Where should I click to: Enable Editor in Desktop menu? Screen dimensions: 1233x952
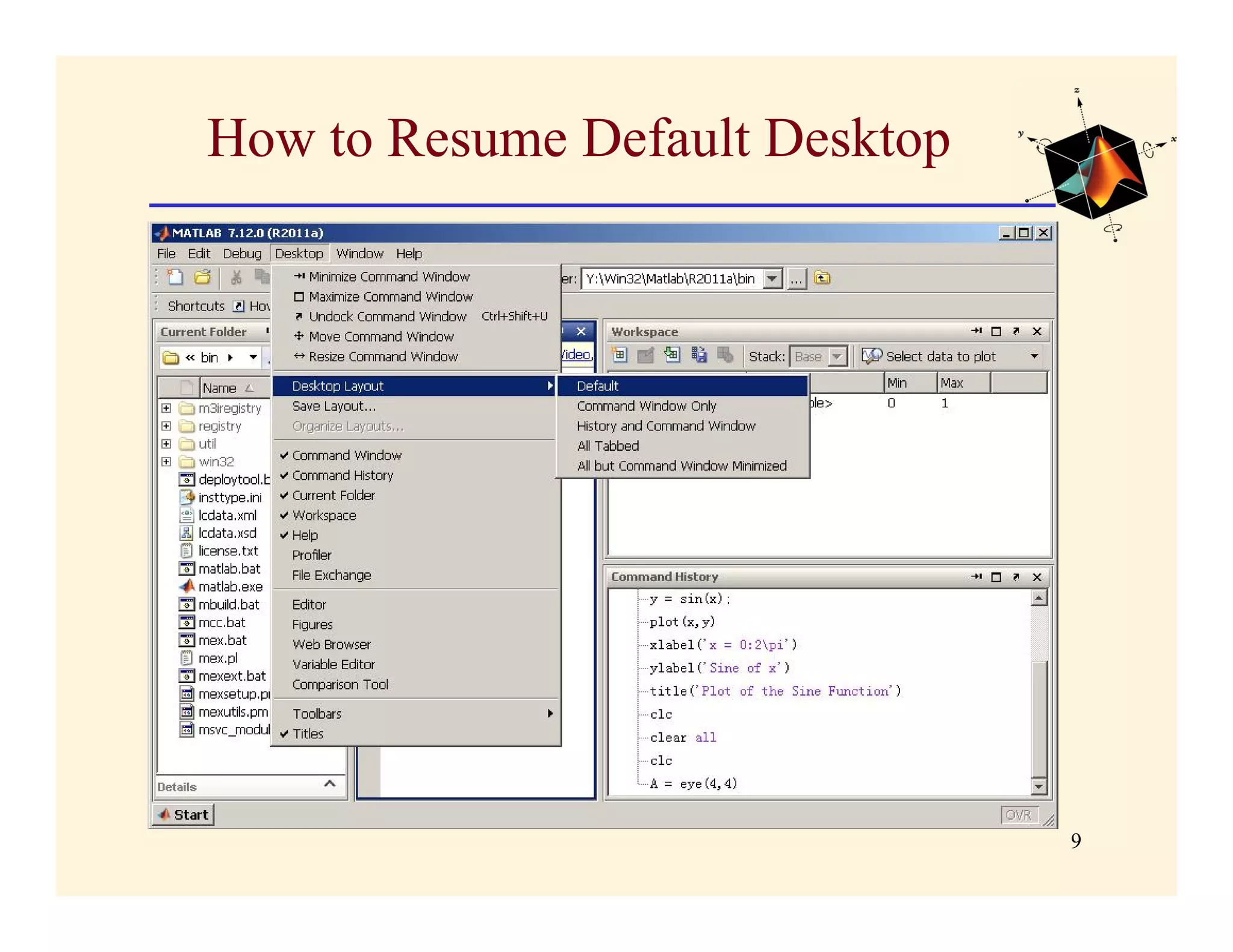click(x=415, y=604)
